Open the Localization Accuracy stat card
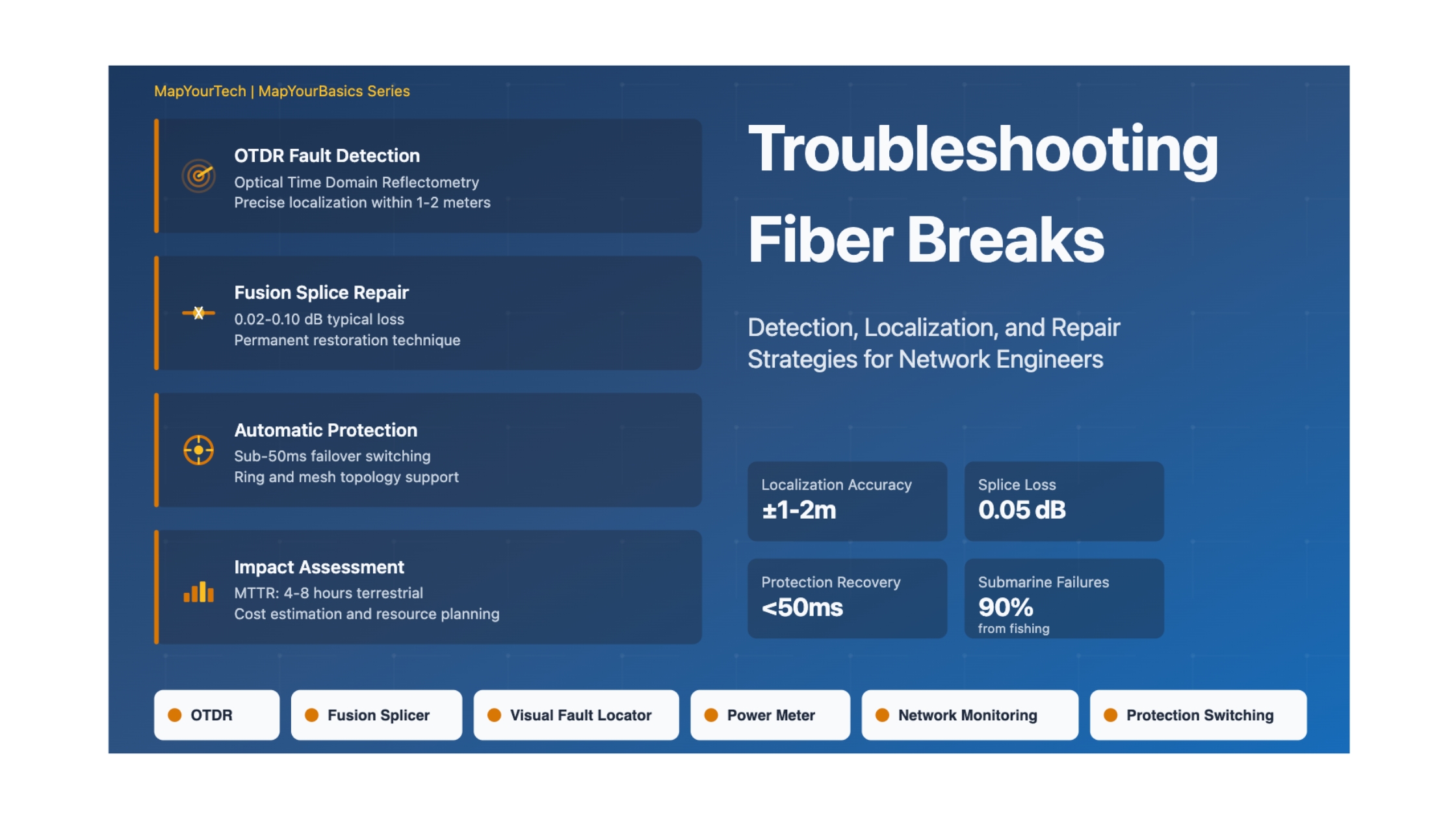1456x819 pixels. [x=847, y=501]
